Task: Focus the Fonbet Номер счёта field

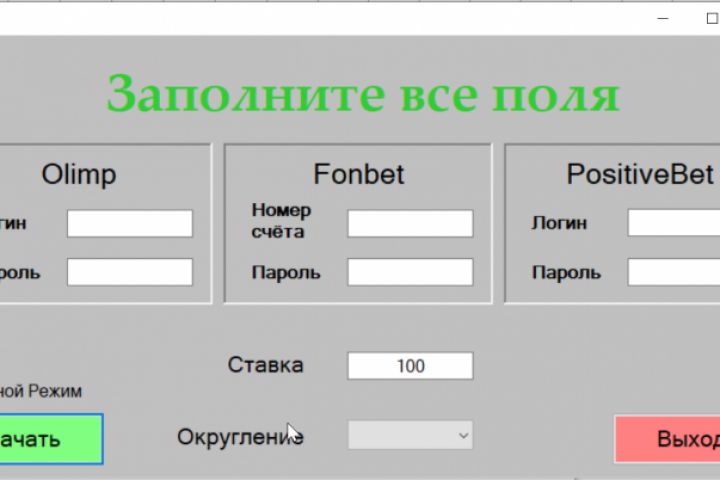Action: pos(410,224)
